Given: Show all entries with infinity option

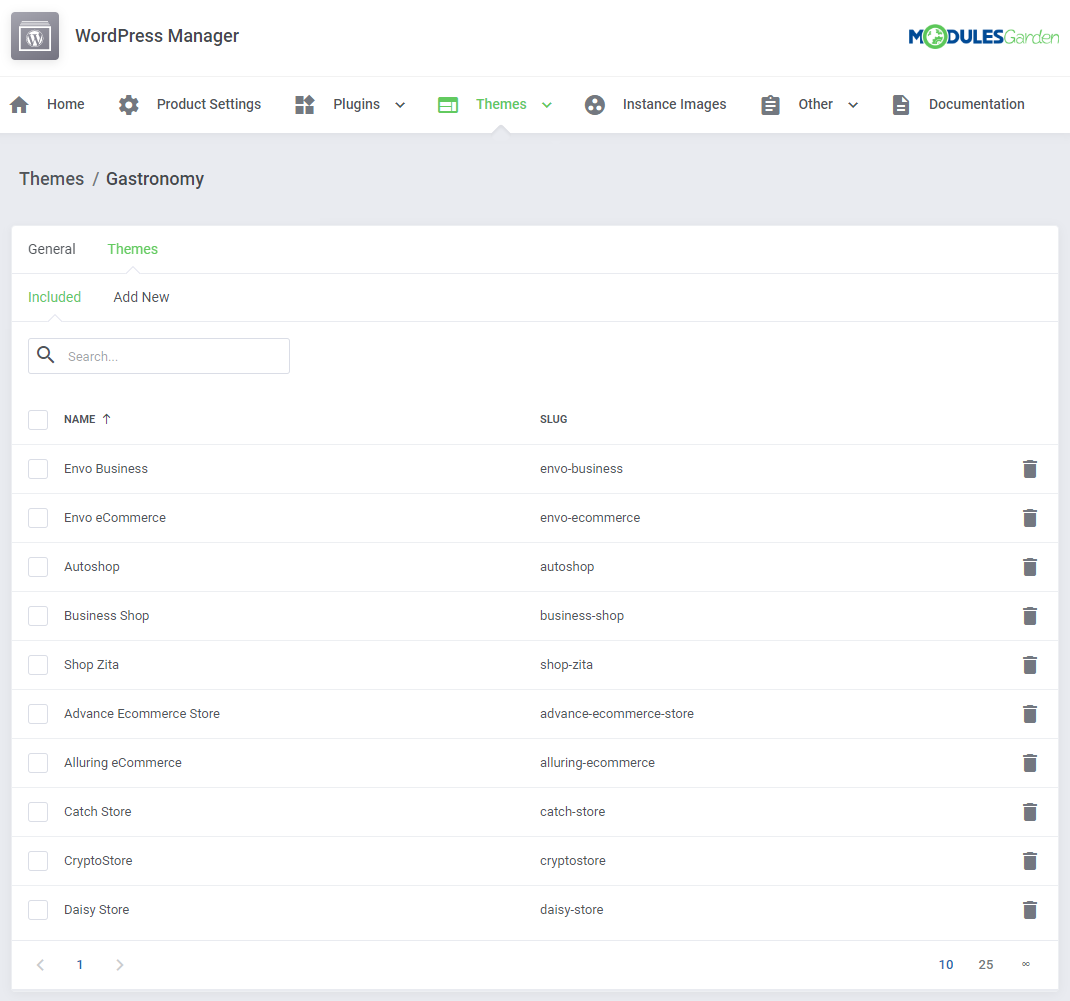Looking at the screenshot, I should pyautogui.click(x=1026, y=964).
